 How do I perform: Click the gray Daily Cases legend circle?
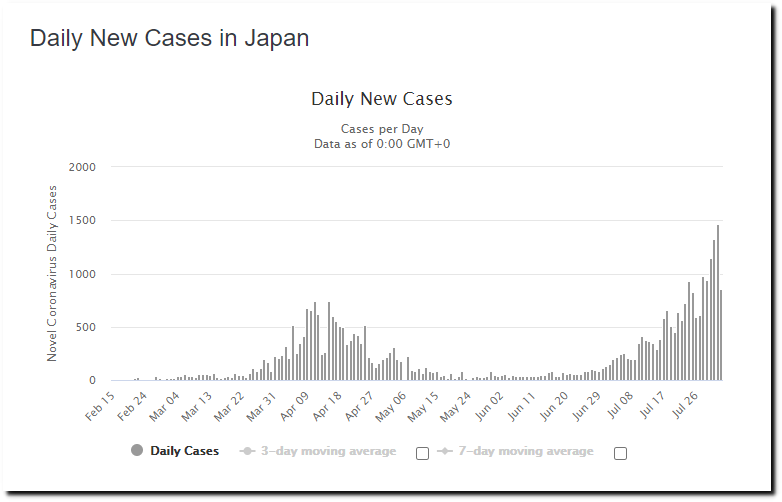137,451
